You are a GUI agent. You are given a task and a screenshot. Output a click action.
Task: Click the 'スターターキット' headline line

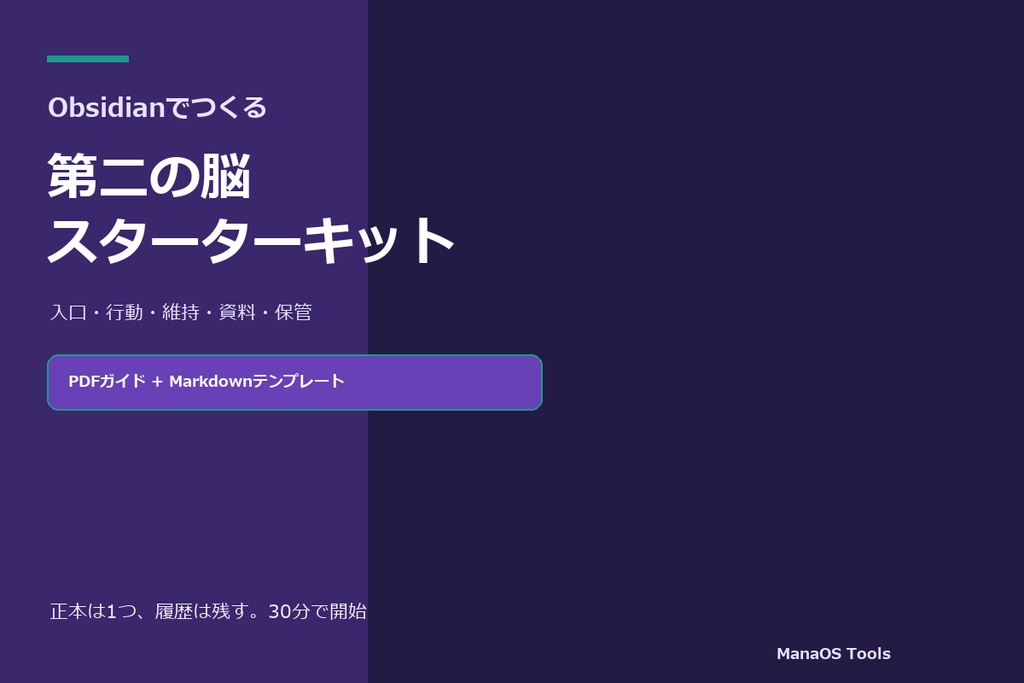(x=251, y=240)
